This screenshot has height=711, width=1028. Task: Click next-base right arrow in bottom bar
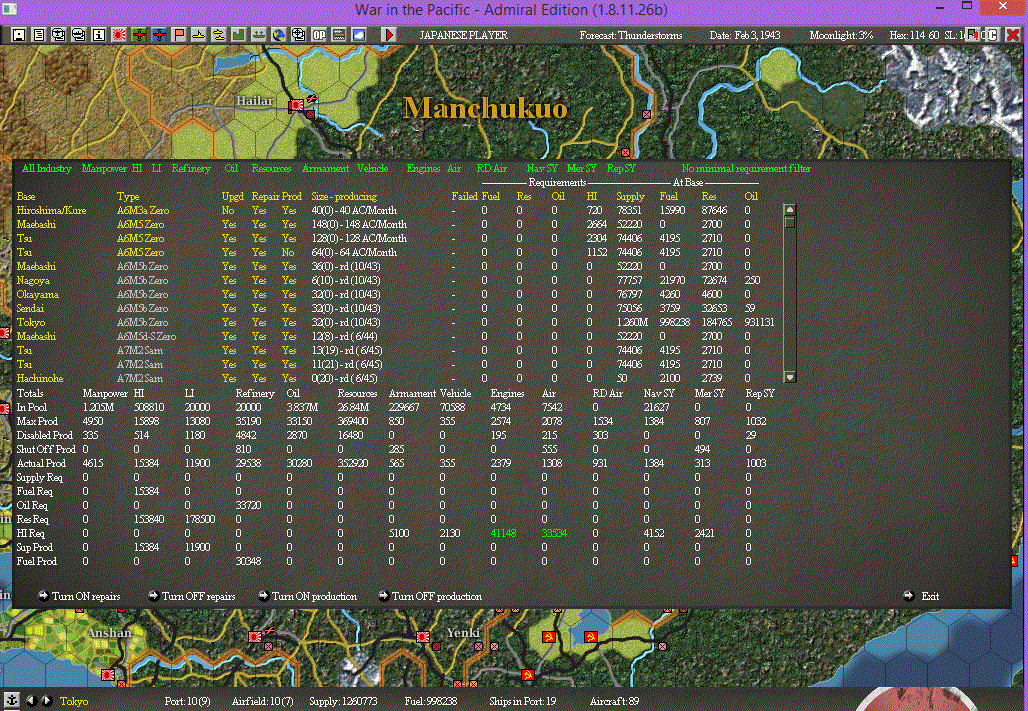tap(46, 701)
